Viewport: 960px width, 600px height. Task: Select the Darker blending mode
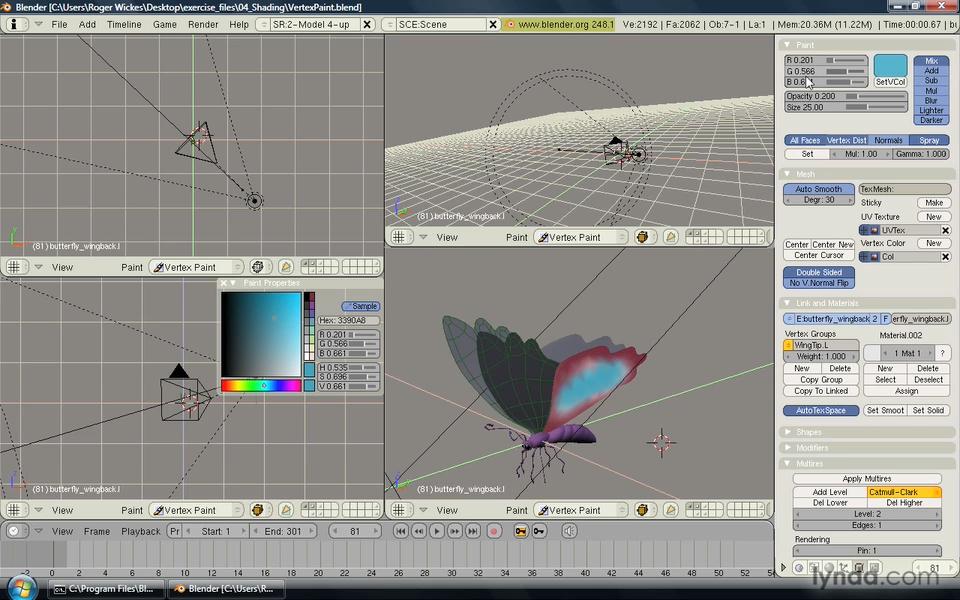tap(931, 120)
